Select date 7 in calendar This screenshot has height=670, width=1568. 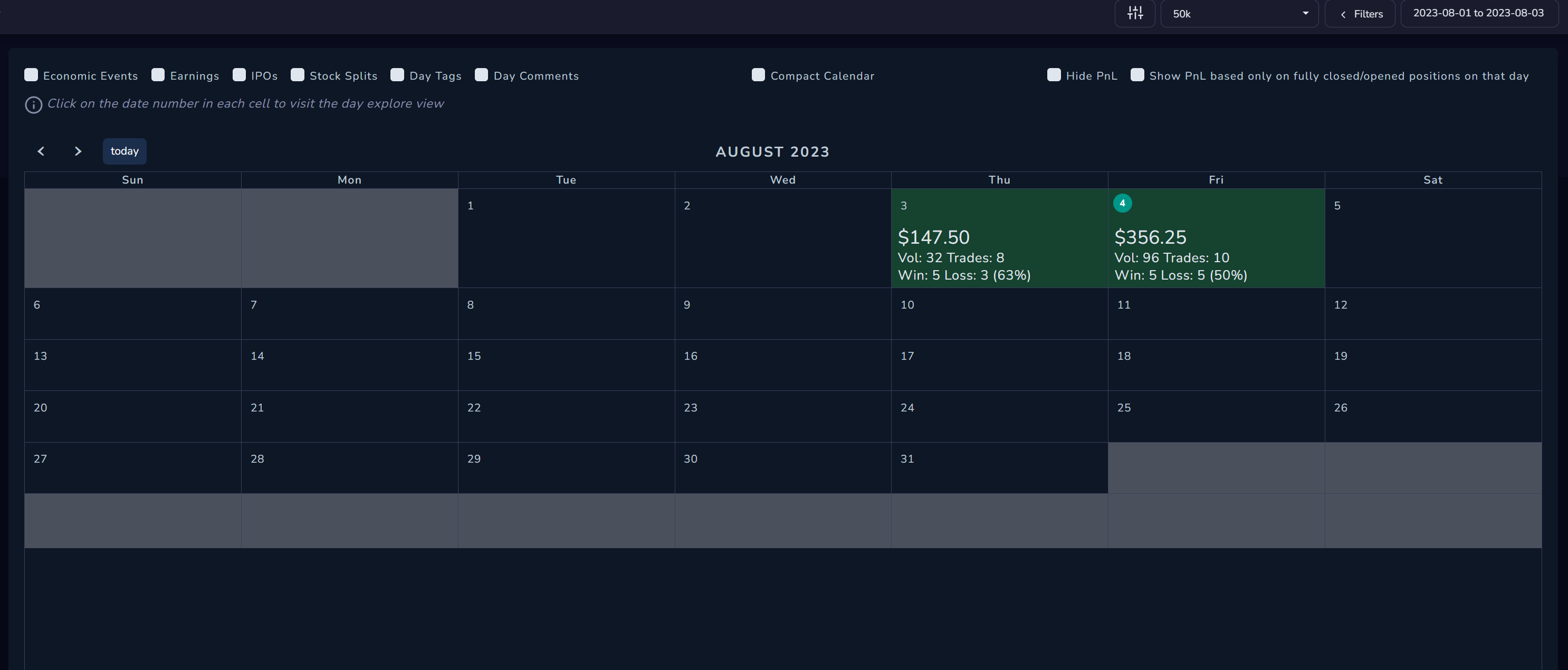(x=253, y=305)
